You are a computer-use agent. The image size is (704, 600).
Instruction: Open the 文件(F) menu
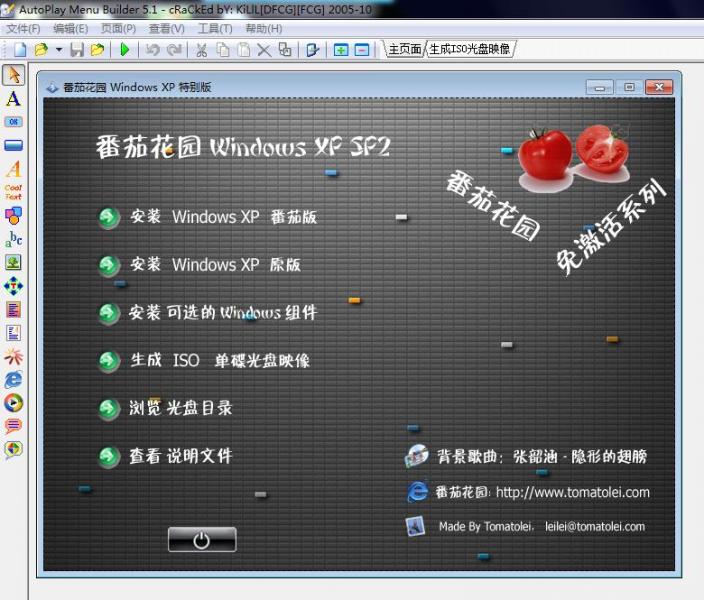click(x=23, y=29)
